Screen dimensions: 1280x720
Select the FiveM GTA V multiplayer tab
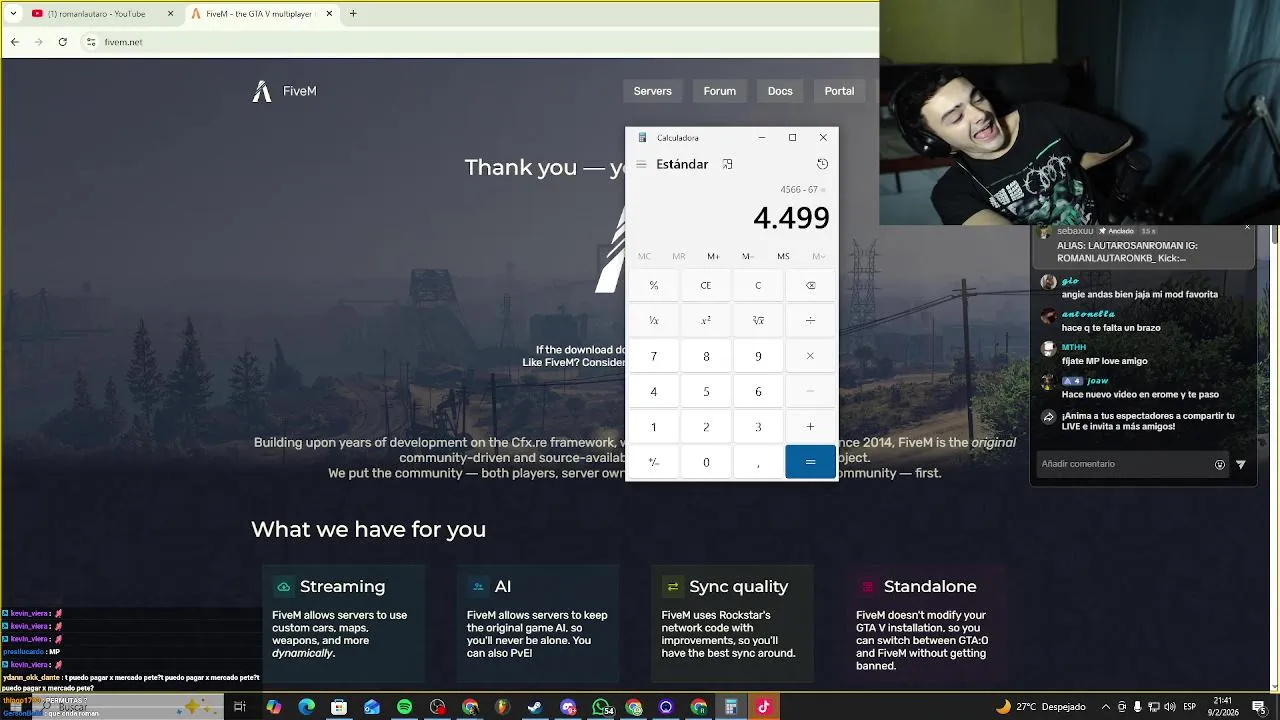coord(260,14)
